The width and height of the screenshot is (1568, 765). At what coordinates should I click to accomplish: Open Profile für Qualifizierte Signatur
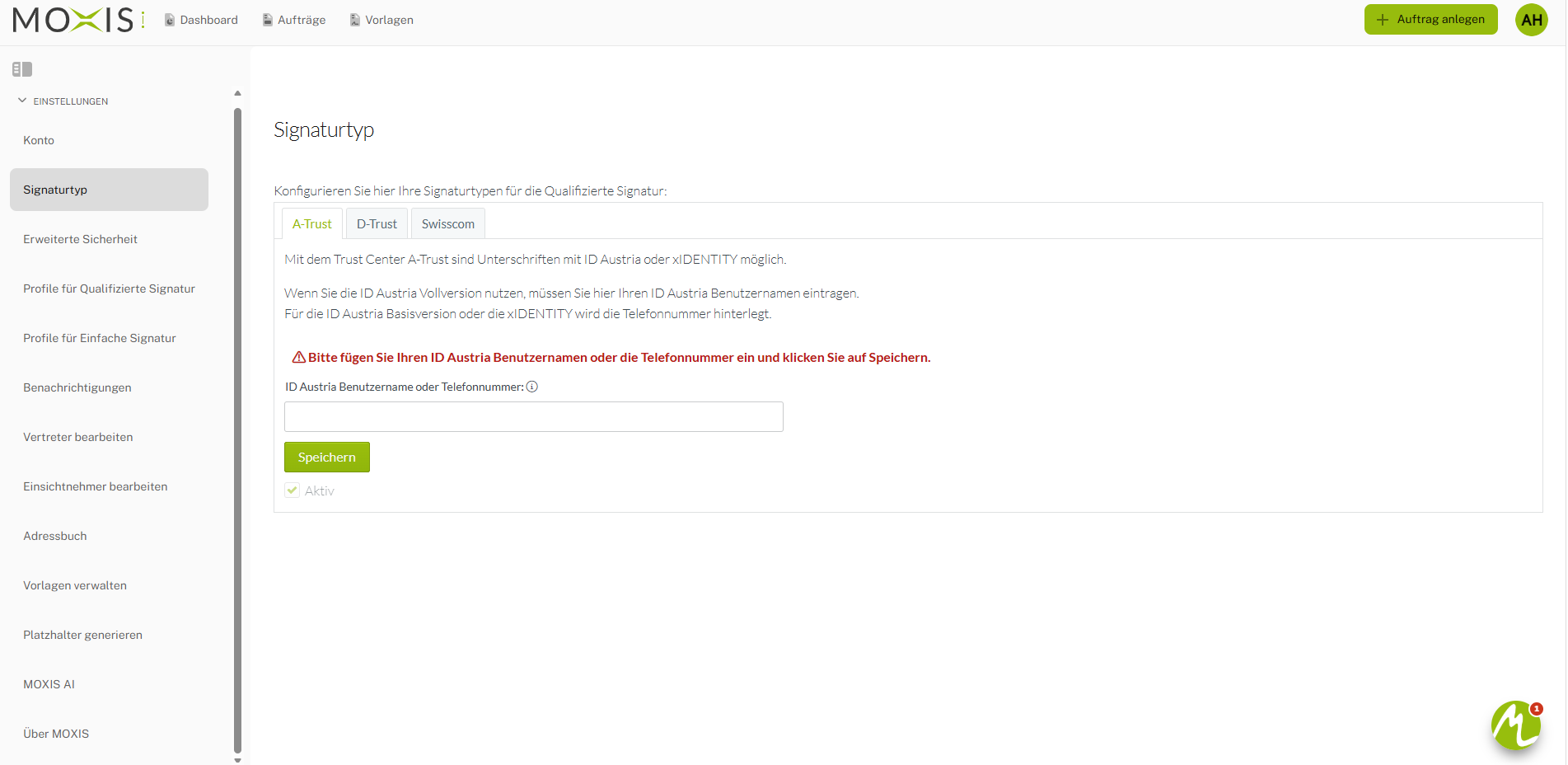click(x=109, y=289)
